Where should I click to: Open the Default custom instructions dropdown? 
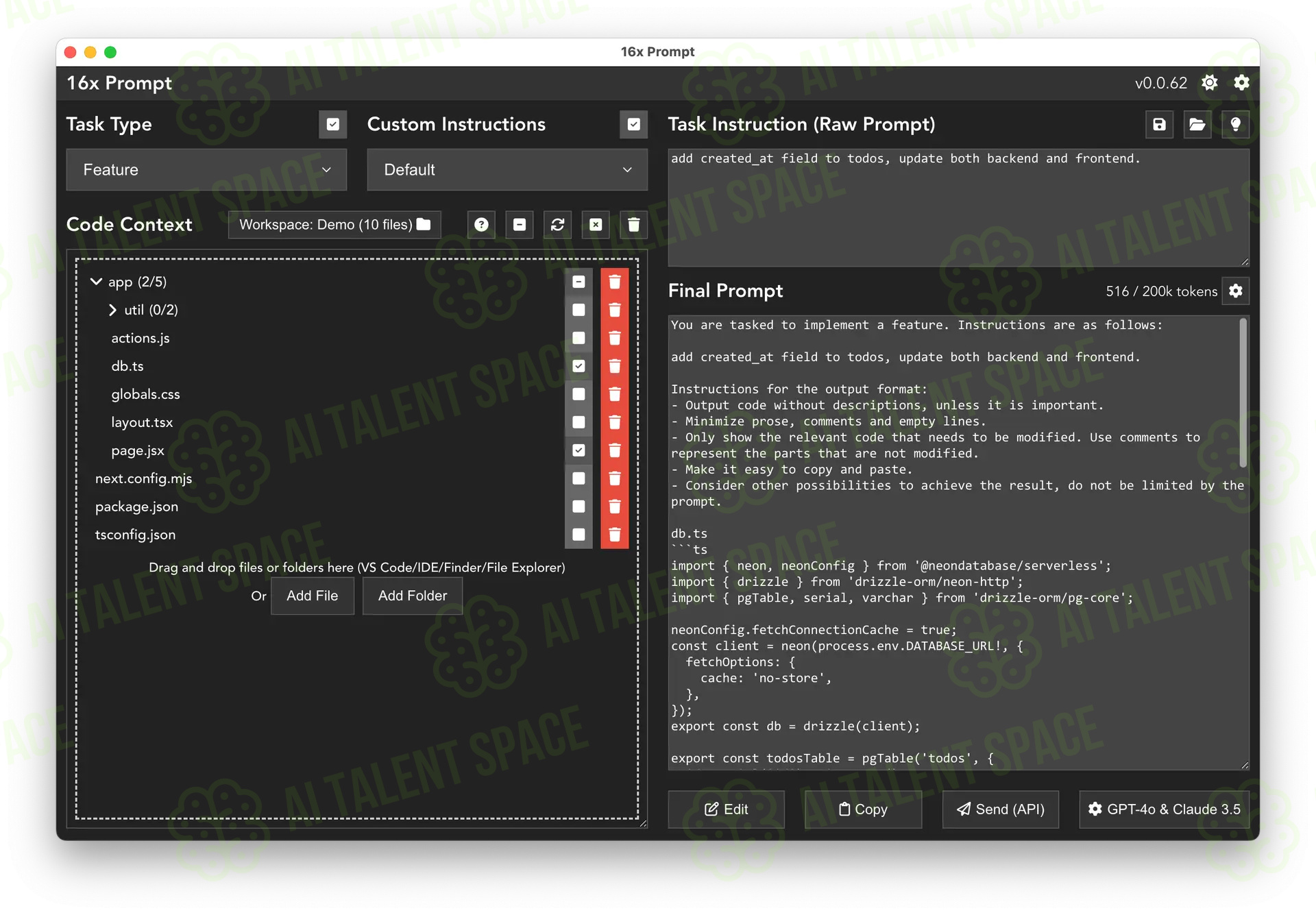[507, 169]
